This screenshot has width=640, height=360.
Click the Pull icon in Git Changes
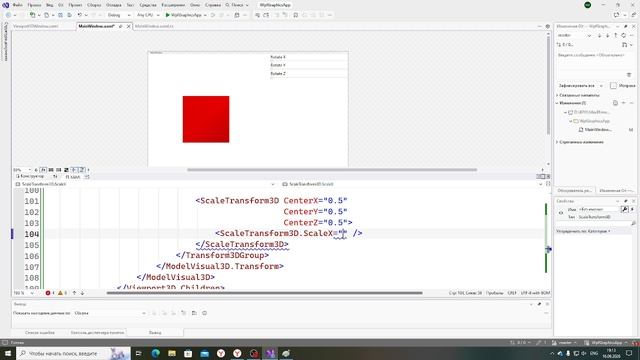point(607,36)
